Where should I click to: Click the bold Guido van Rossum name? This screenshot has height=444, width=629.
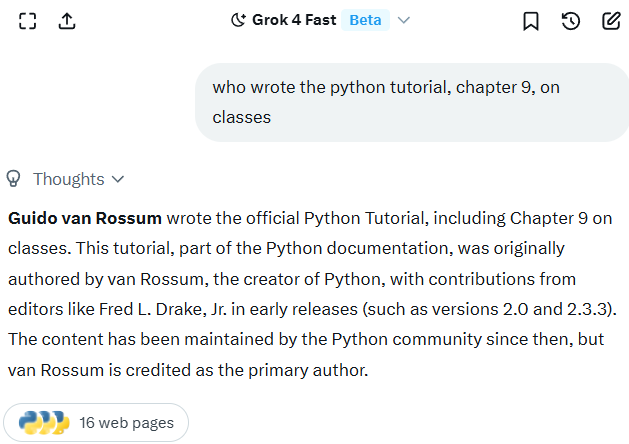coord(84,218)
